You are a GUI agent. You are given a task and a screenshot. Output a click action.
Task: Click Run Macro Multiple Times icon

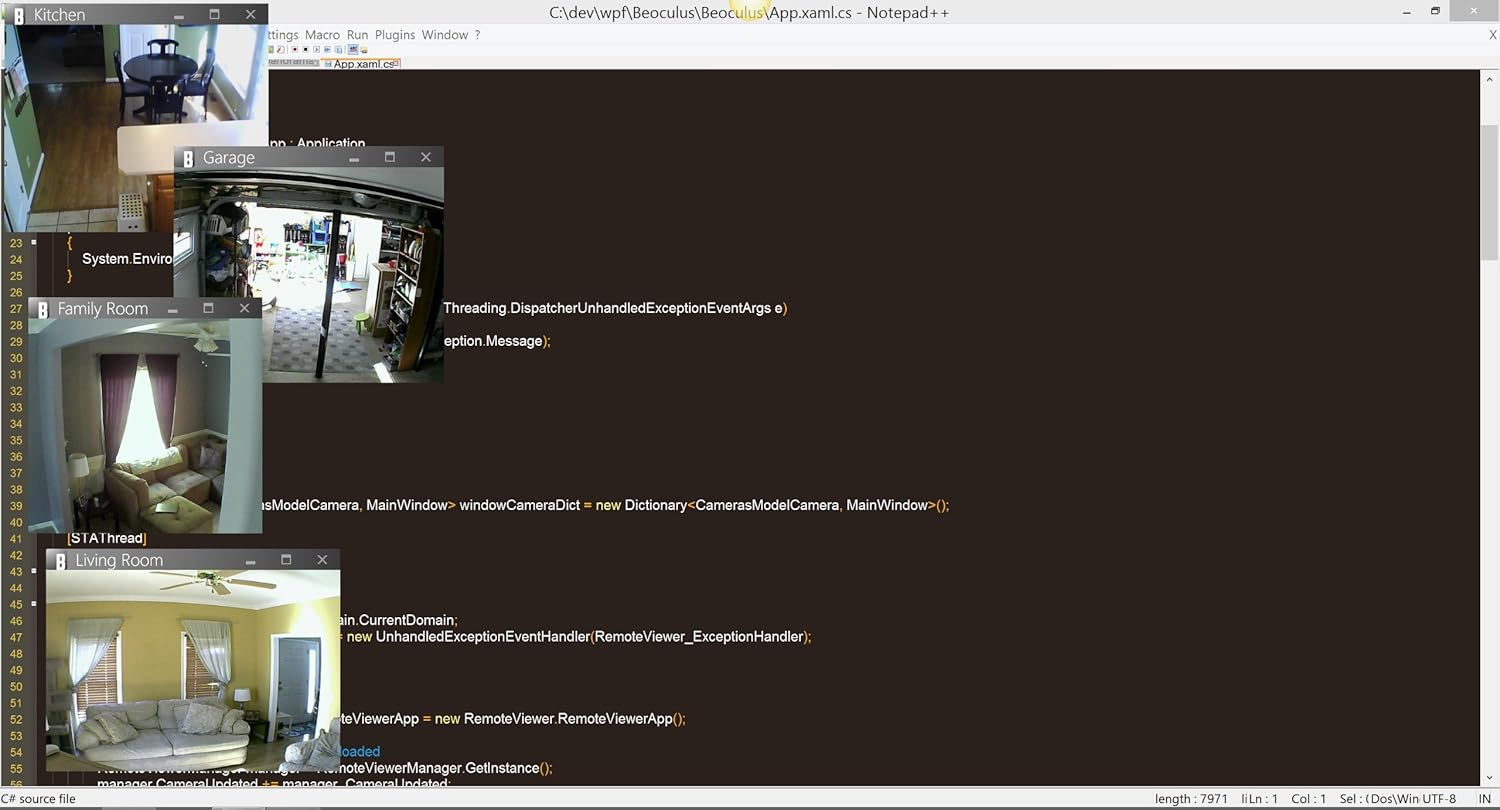328,49
